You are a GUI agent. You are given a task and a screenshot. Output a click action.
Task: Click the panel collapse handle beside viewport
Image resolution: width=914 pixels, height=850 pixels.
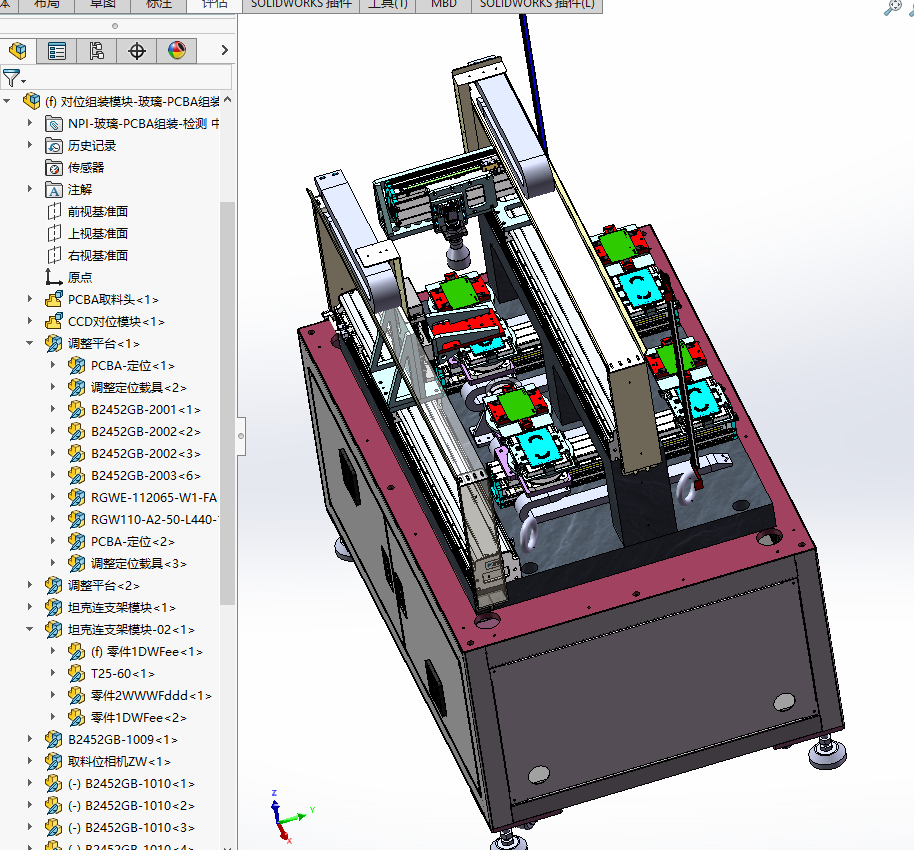(241, 435)
